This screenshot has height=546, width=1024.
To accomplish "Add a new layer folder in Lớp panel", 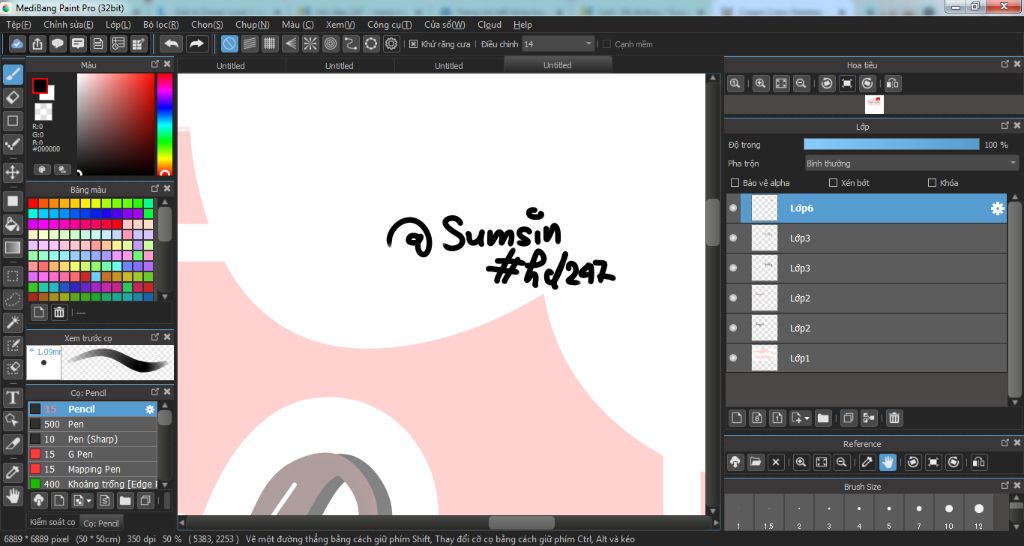I will 823,418.
